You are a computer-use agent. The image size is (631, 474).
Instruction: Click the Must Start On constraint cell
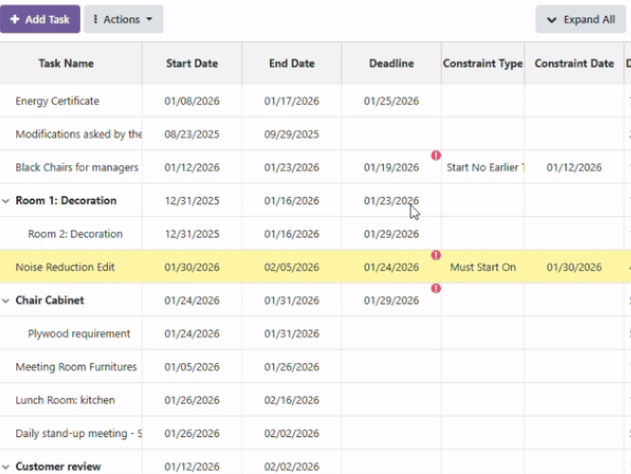point(483,268)
